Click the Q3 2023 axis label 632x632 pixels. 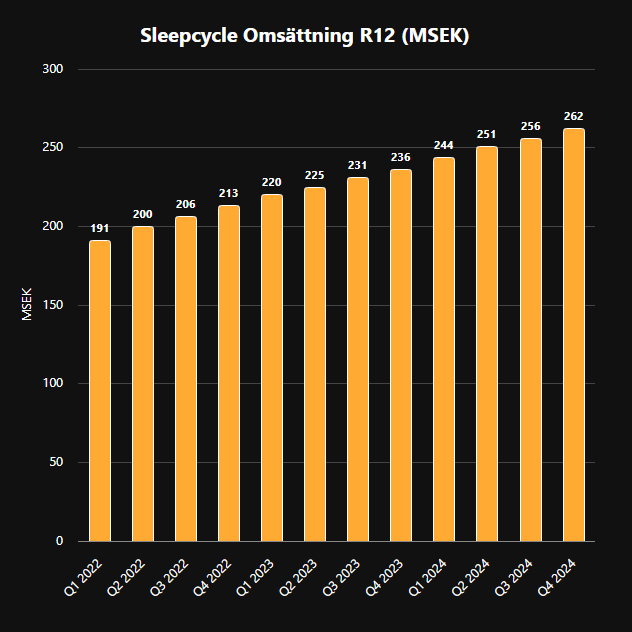click(341, 578)
